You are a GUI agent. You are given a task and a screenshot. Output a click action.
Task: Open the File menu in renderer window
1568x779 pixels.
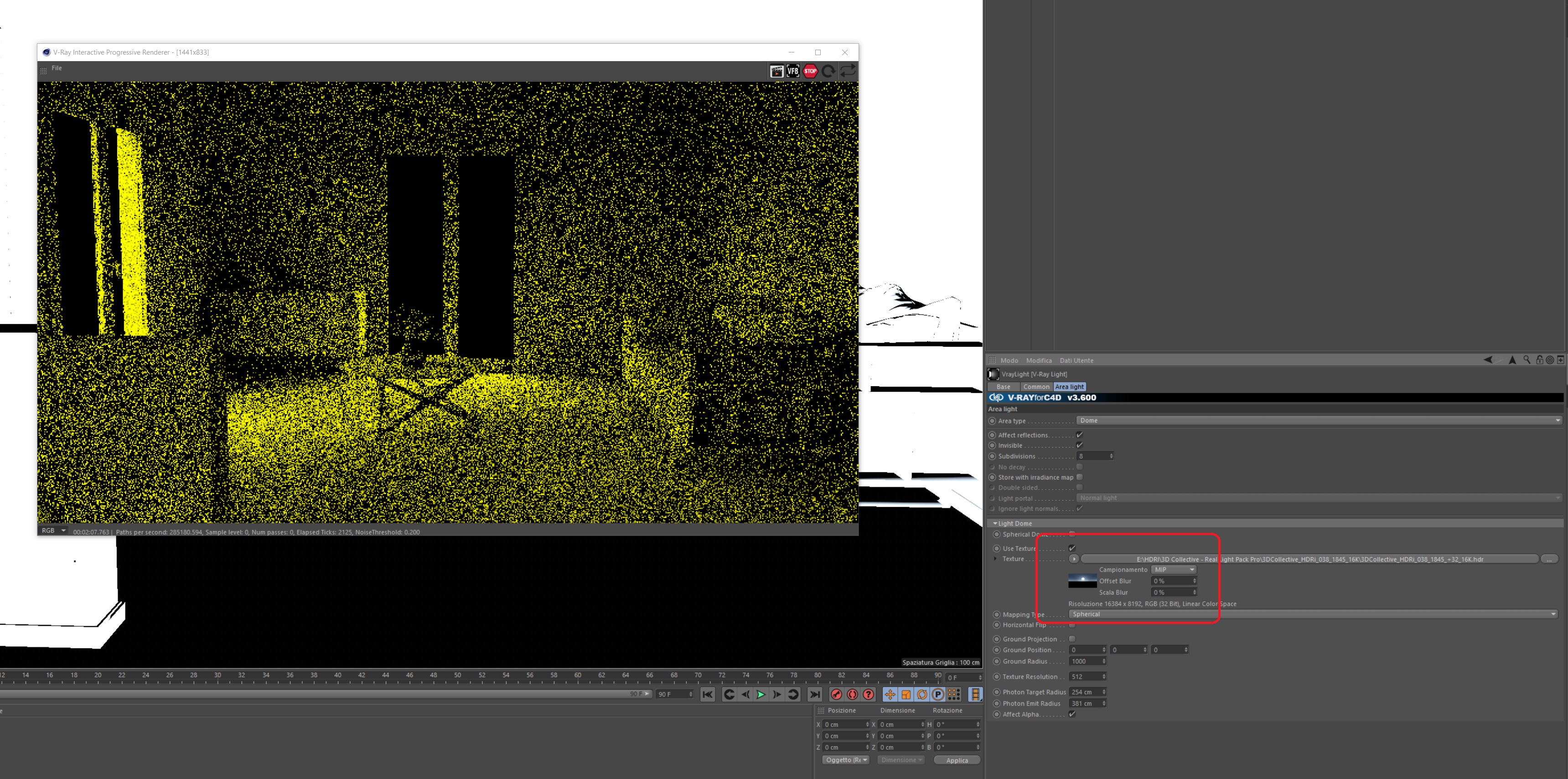pyautogui.click(x=57, y=68)
